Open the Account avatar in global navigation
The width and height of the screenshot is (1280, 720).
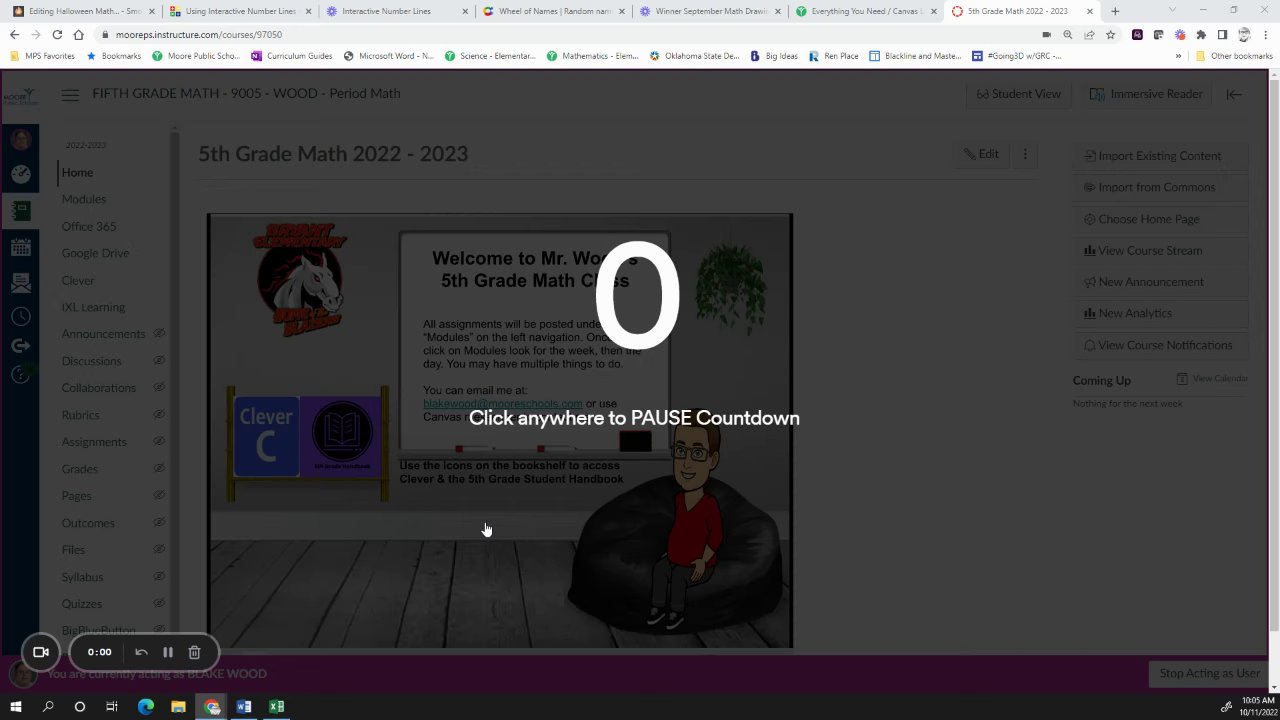(x=20, y=139)
